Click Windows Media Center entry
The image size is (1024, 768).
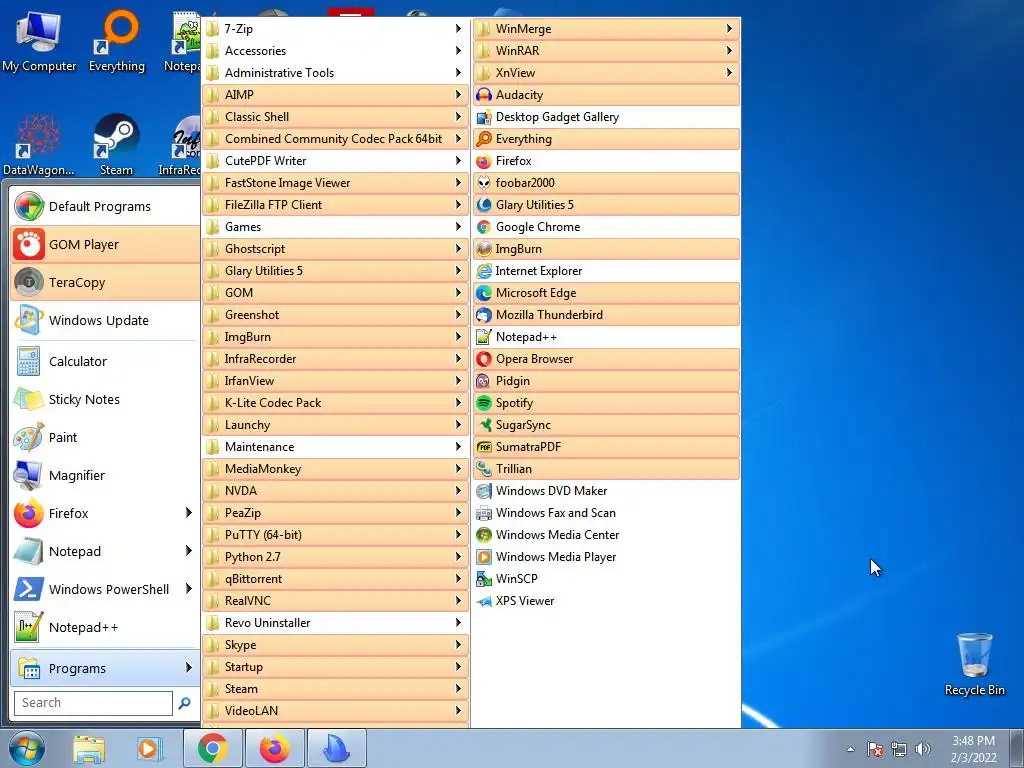607,535
